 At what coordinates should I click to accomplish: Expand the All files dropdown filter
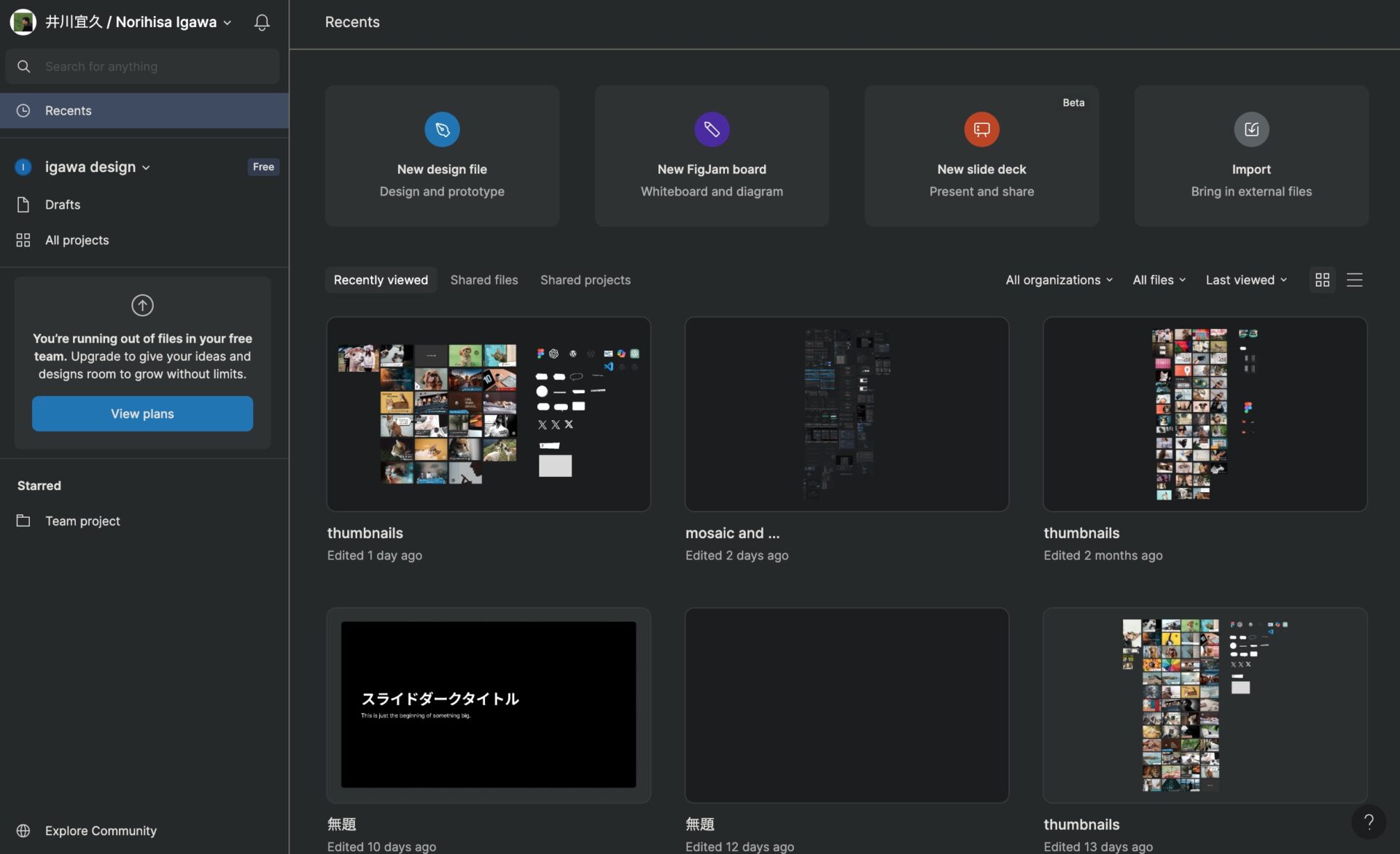1159,279
